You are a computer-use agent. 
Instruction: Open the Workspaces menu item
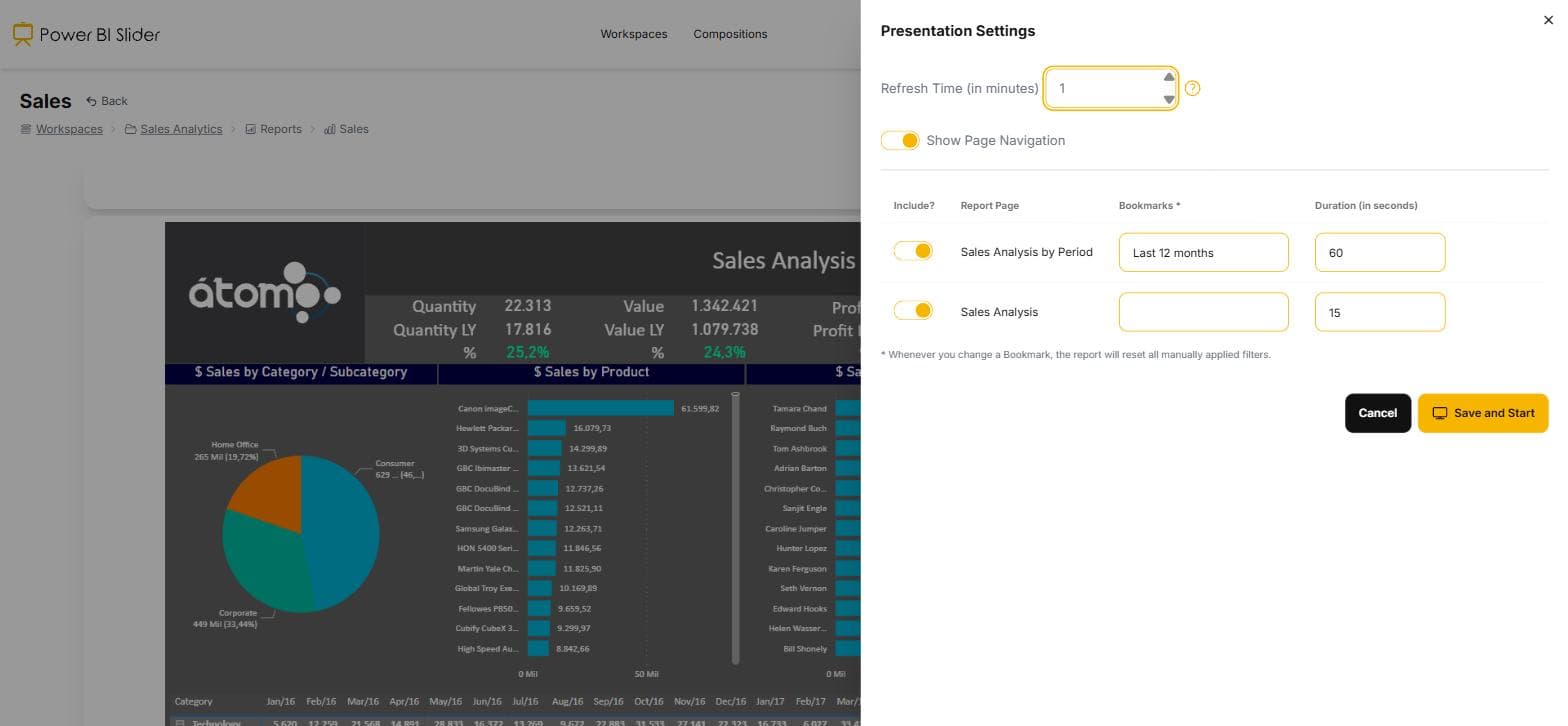click(x=633, y=34)
